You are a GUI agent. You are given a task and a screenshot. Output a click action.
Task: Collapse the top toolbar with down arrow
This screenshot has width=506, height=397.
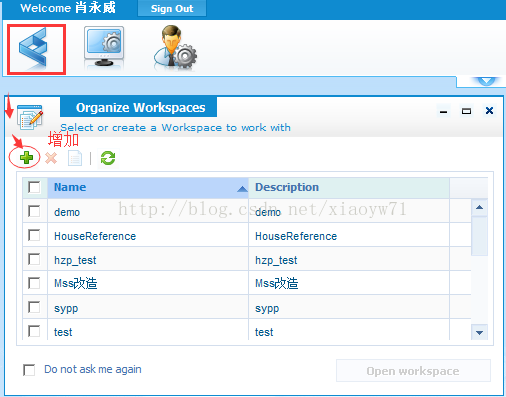(x=486, y=81)
